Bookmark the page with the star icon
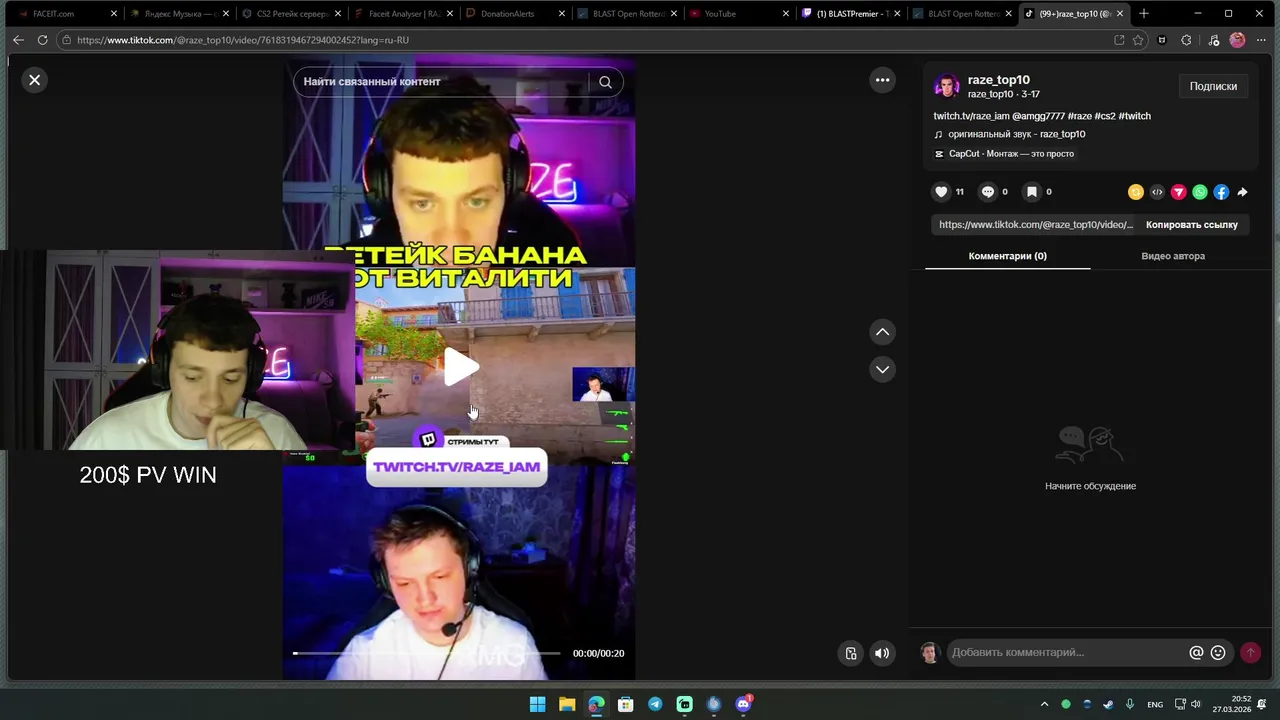1280x720 pixels. point(1138,40)
